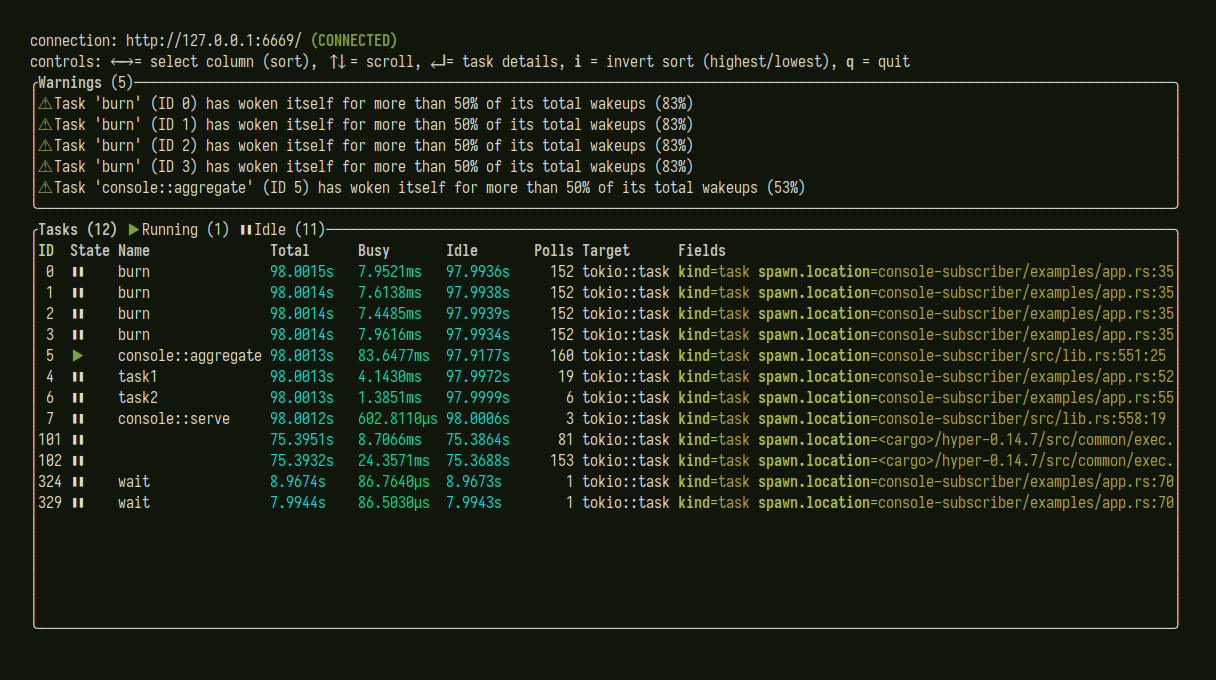Select the task1 name cell
1216x680 pixels.
(138, 377)
